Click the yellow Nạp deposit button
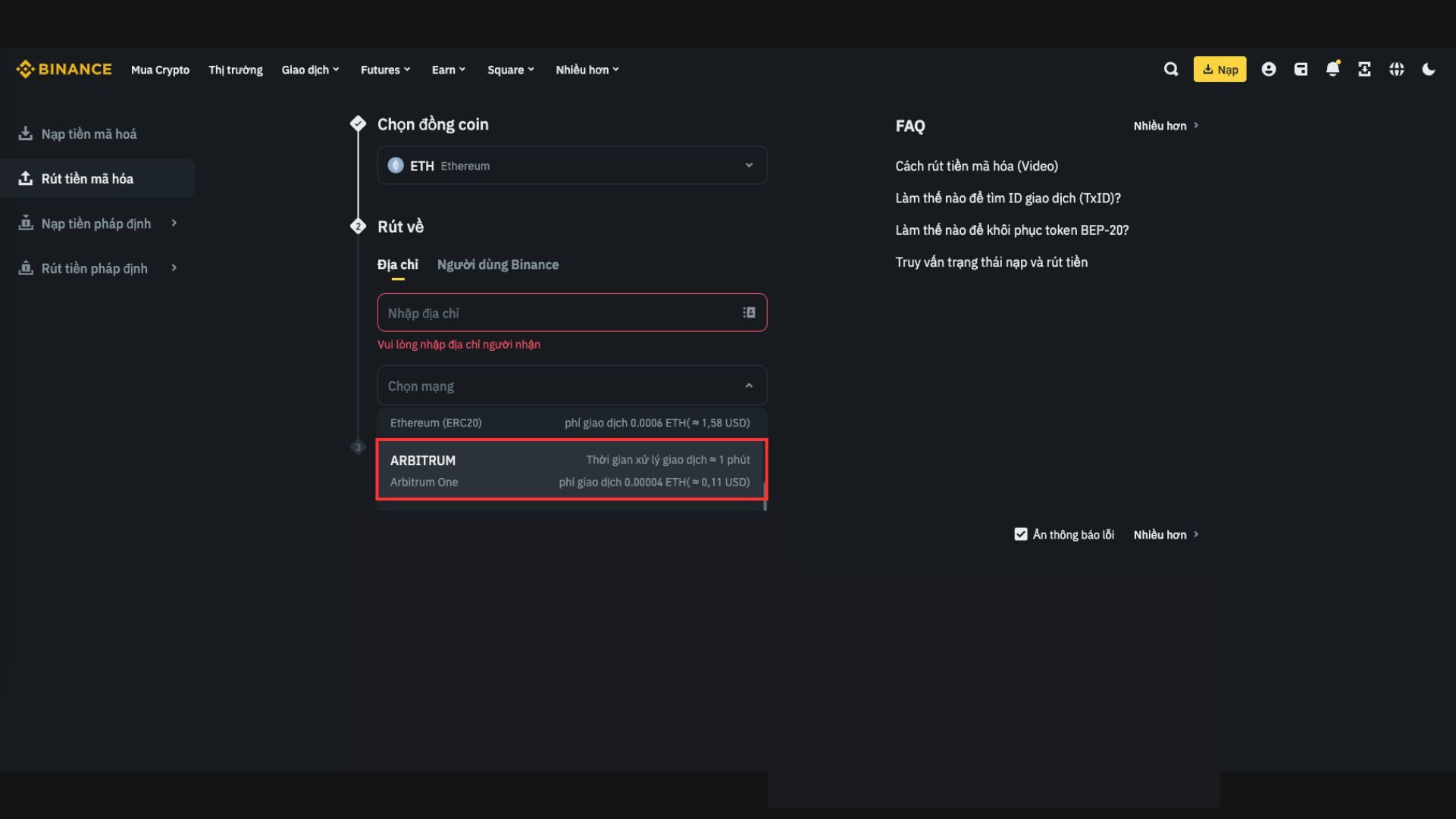1456x819 pixels. tap(1220, 69)
